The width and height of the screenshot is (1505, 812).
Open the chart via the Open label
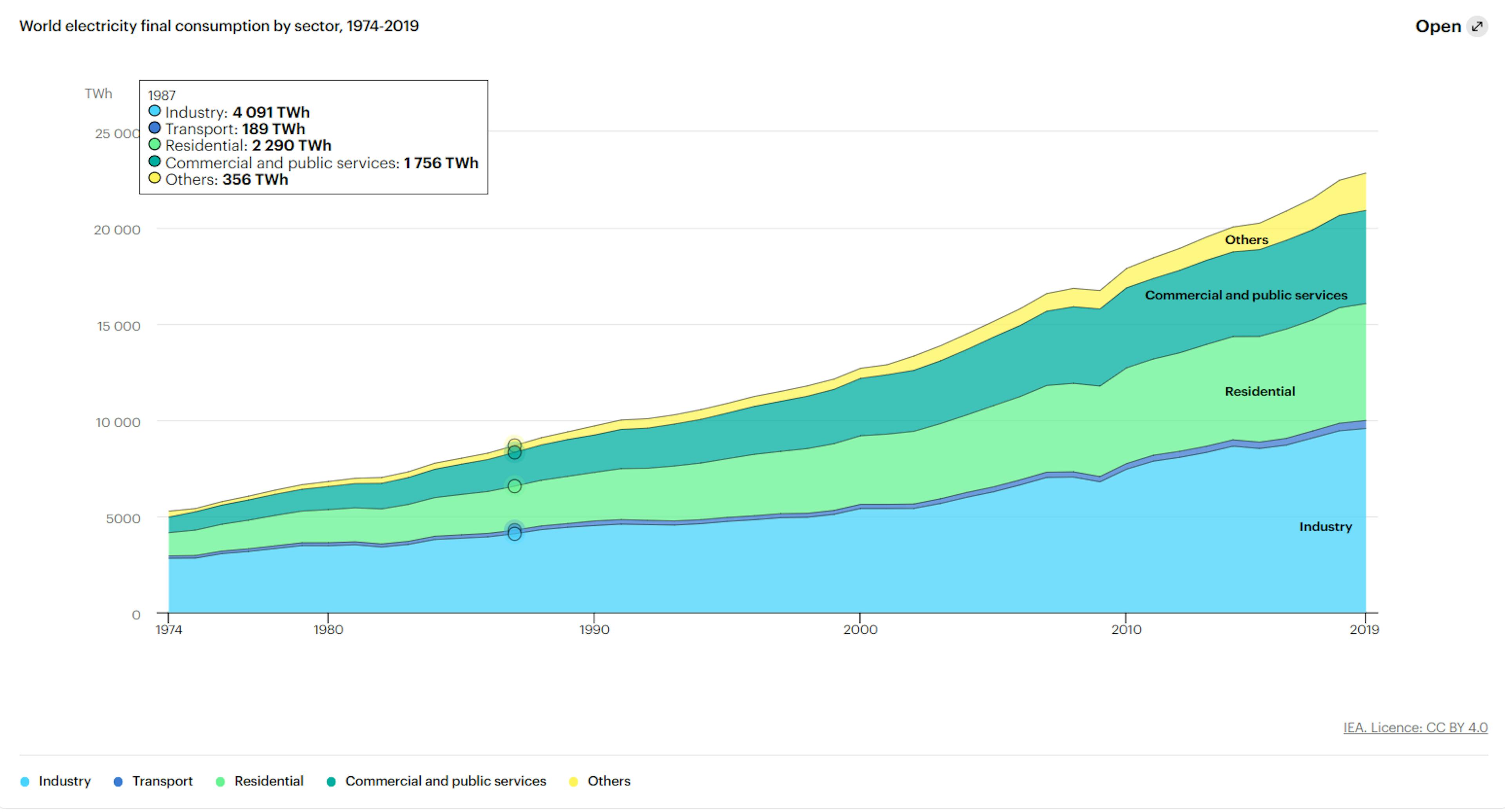[x=1438, y=26]
